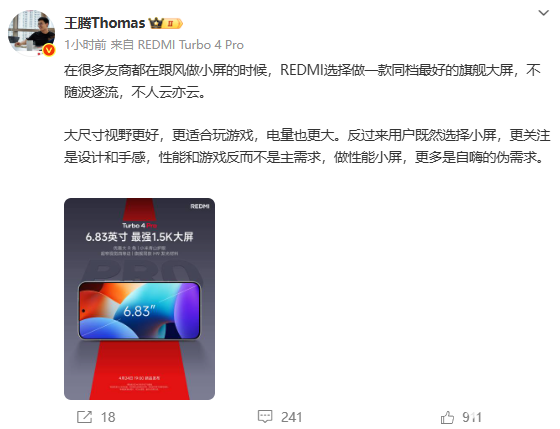
Task: Click the crown VIP icon beside username
Action: coord(156,24)
